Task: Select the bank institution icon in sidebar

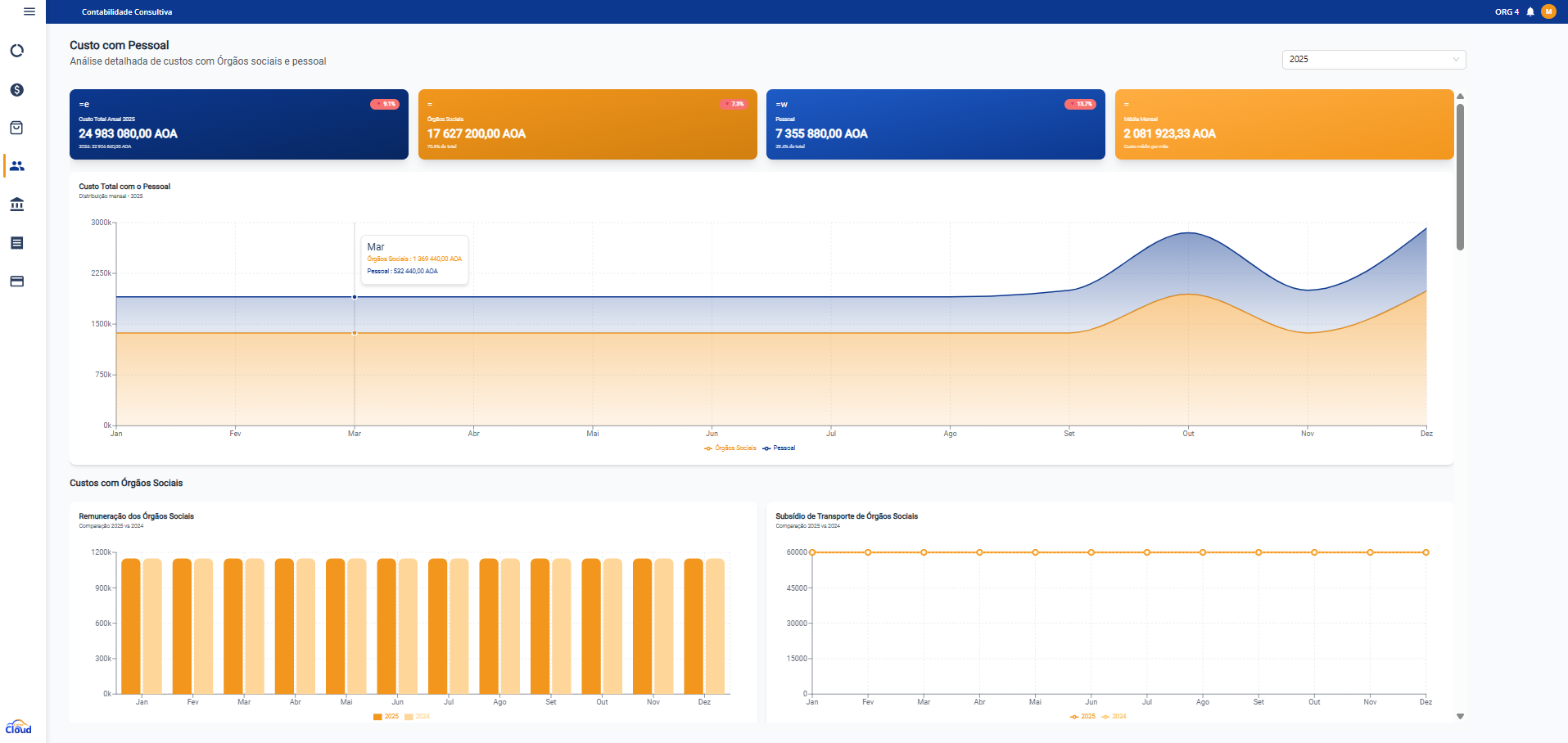Action: [x=16, y=205]
